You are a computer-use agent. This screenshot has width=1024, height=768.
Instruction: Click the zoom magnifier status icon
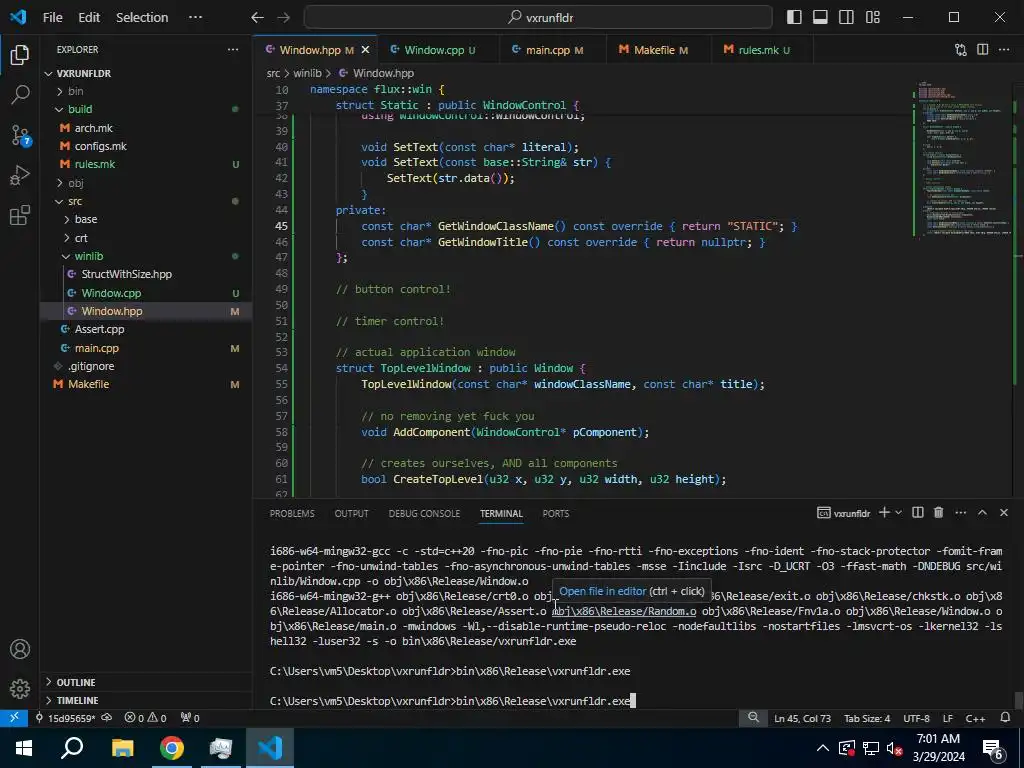753,718
